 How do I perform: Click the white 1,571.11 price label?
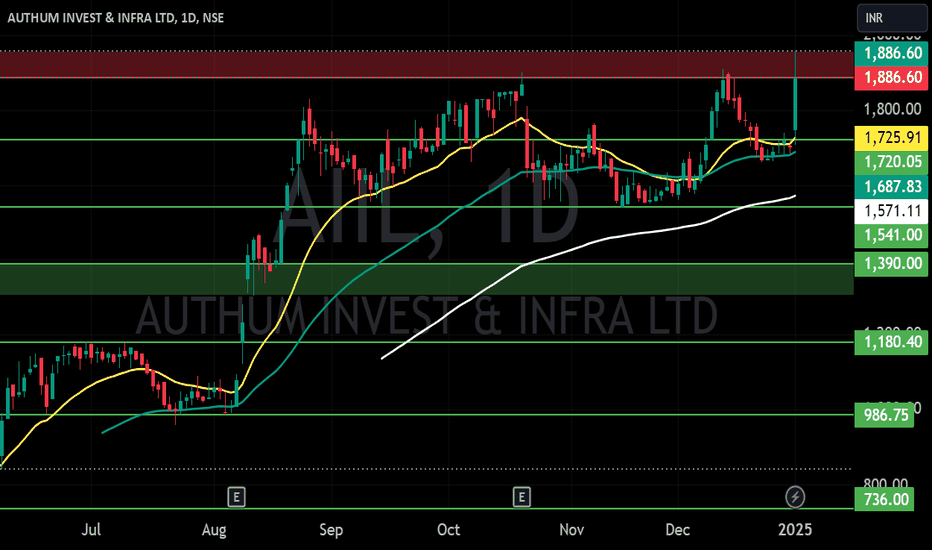coord(891,211)
